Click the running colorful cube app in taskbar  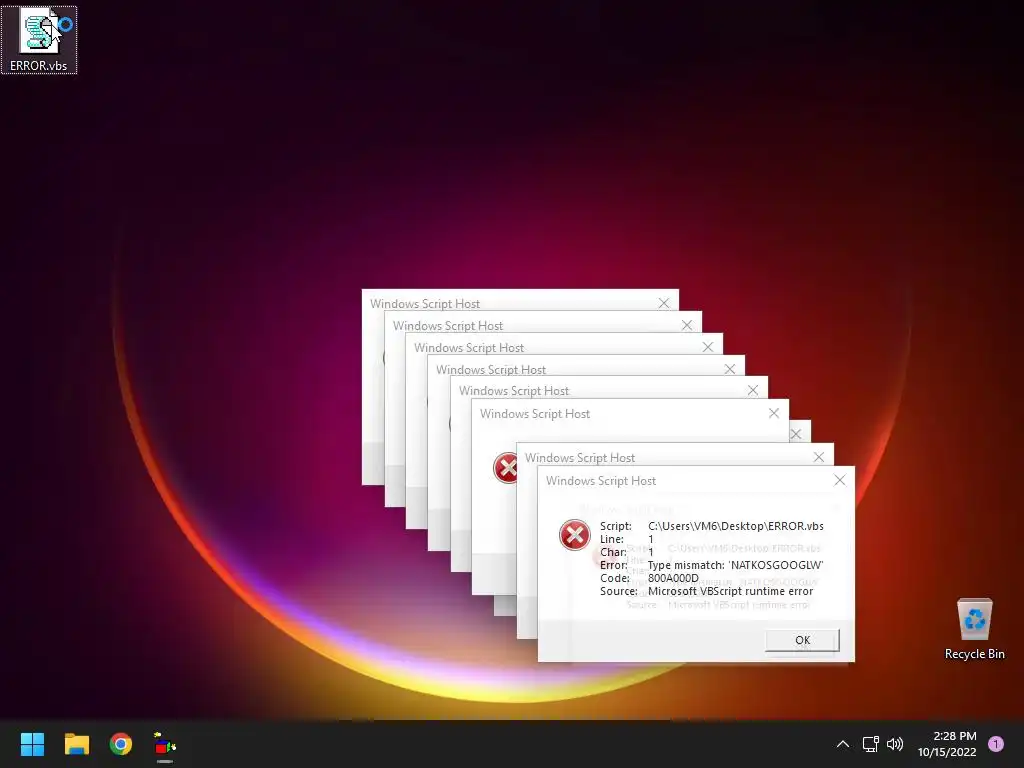coord(165,744)
